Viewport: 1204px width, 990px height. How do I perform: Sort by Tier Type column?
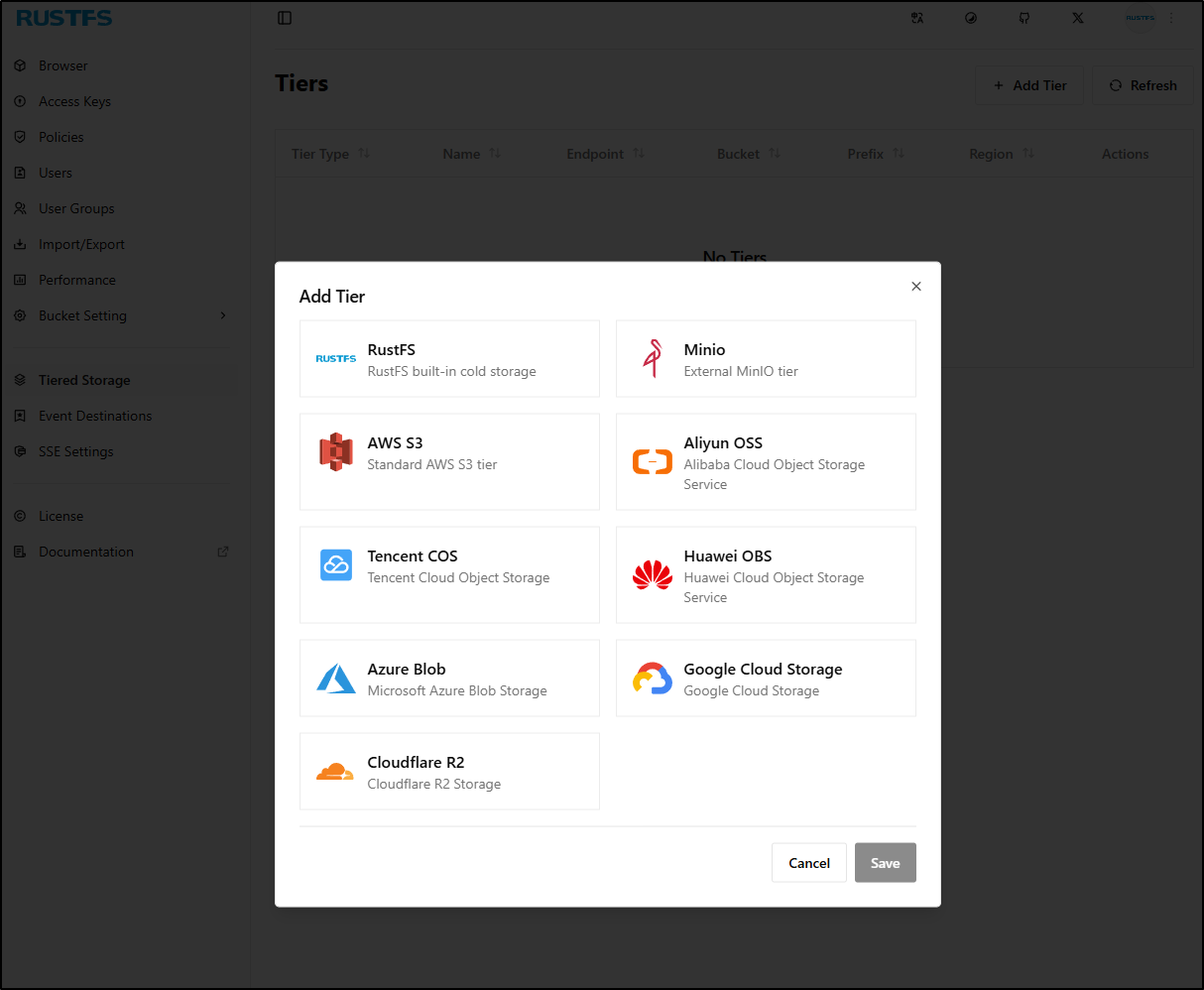363,154
